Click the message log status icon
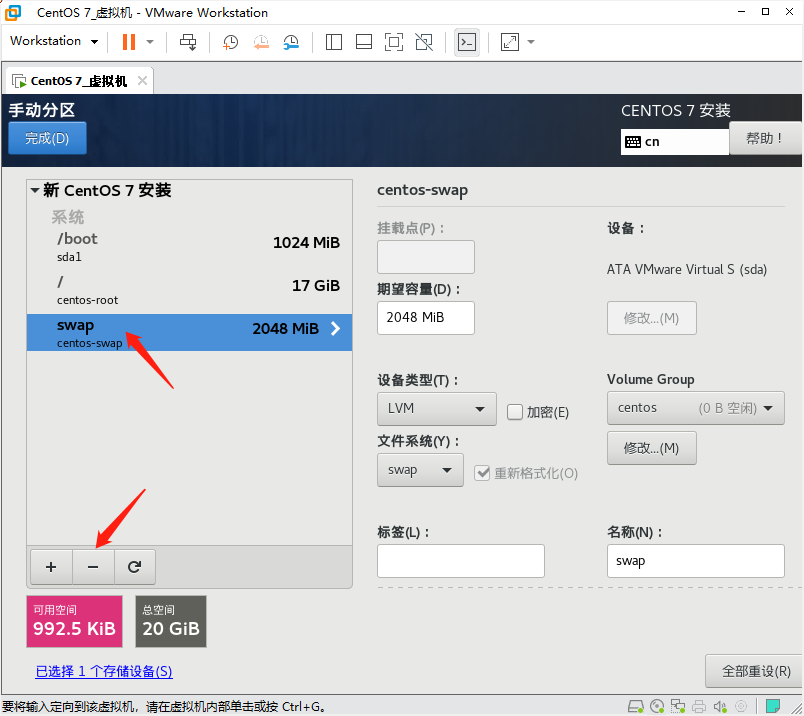The height and width of the screenshot is (716, 804). 773,706
